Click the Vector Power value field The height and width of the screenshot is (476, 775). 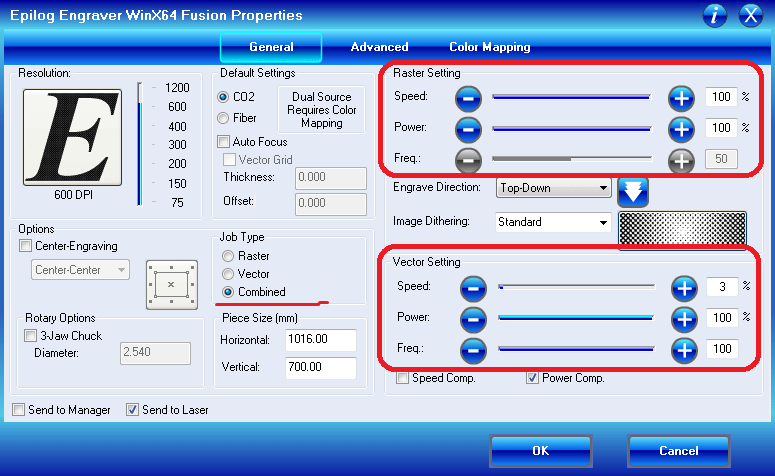point(722,318)
